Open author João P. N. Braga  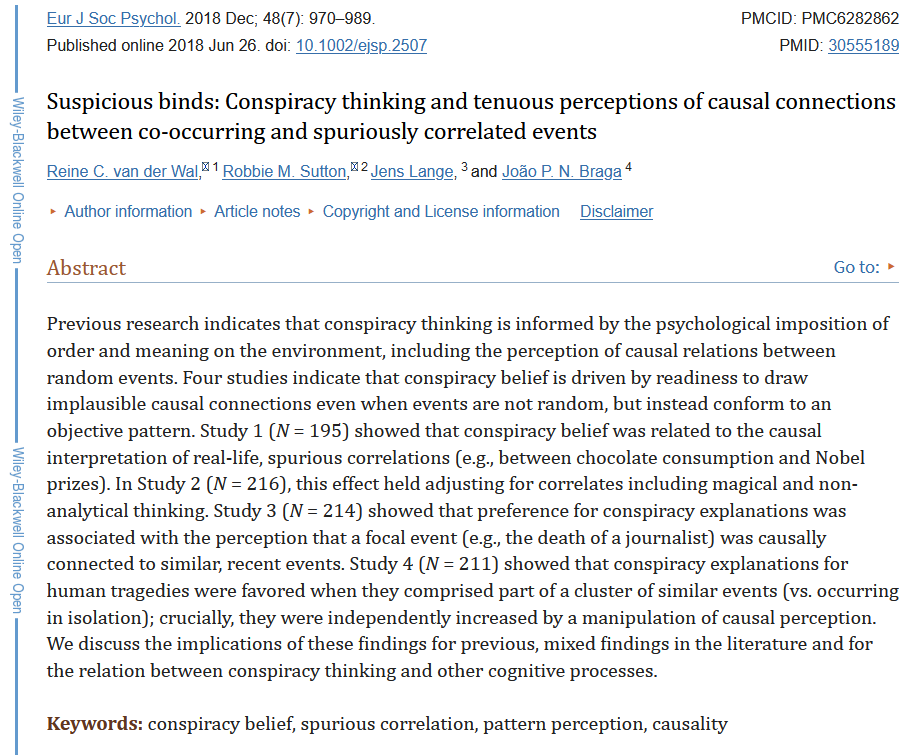pos(562,172)
